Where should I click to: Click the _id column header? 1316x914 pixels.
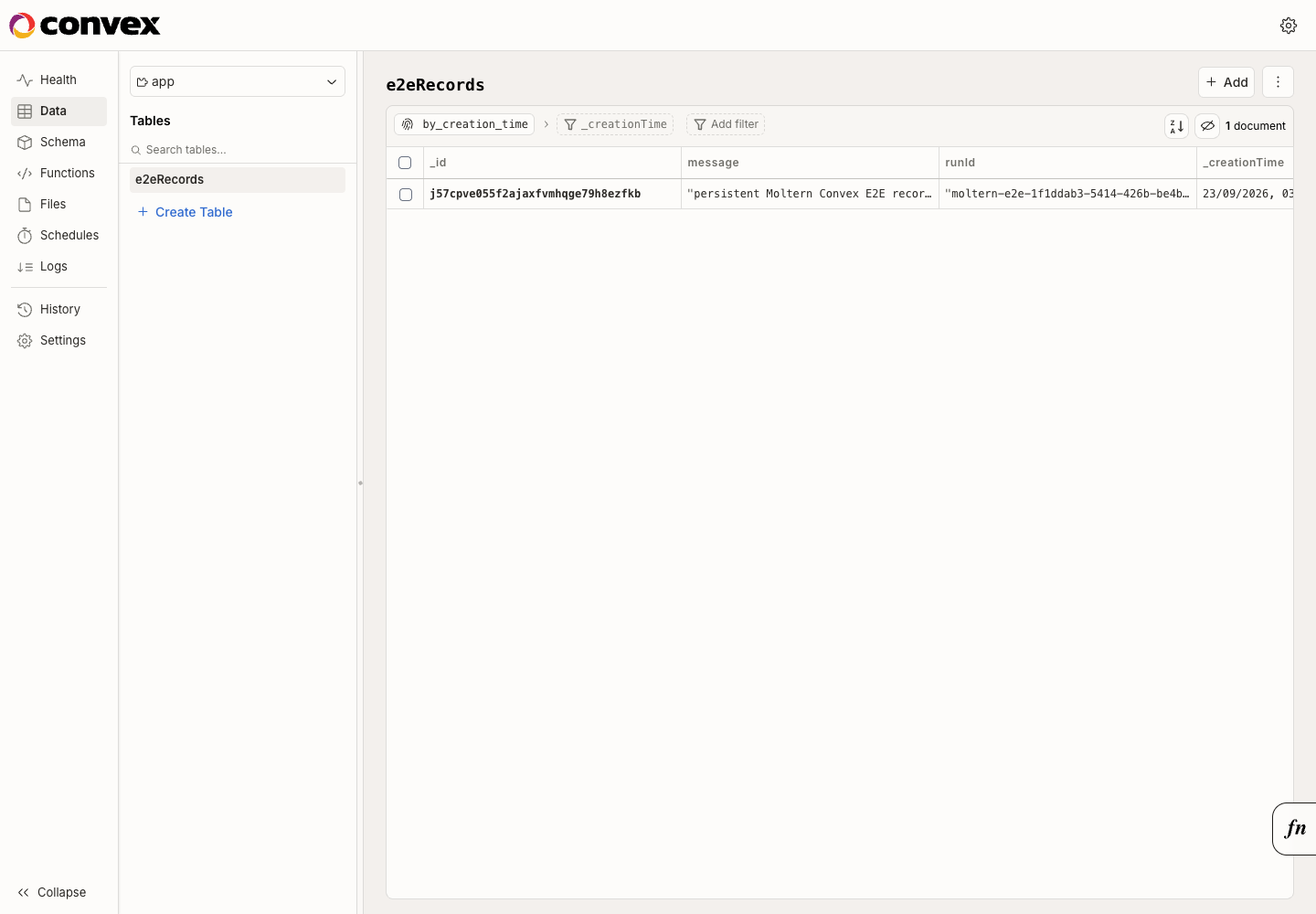pyautogui.click(x=552, y=163)
